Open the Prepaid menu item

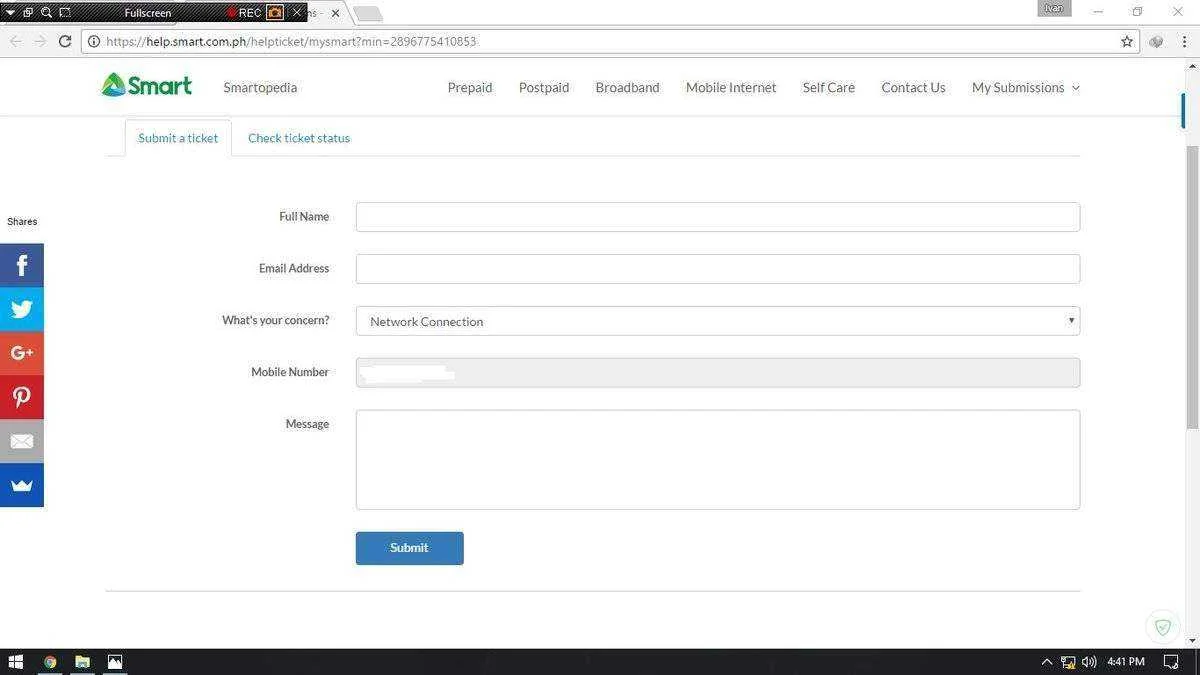click(x=470, y=87)
